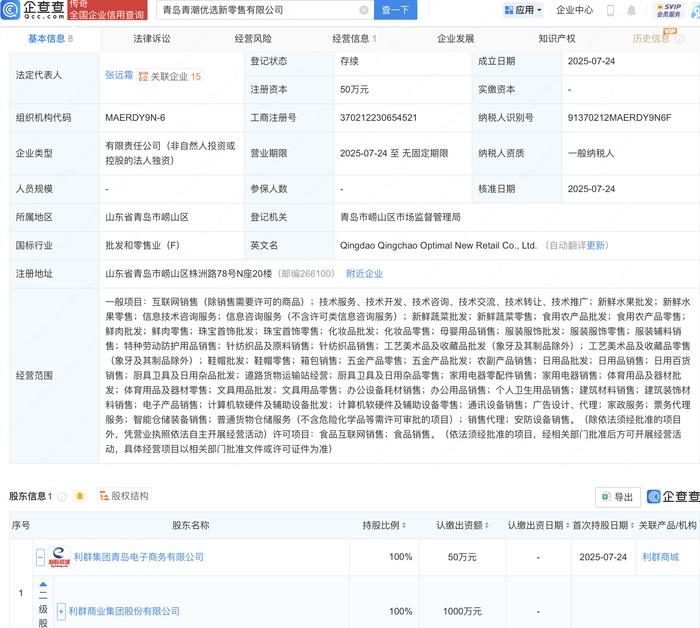Screen dimensions: 700x628
Task: Switch to the 企业发展 tab
Action: [455, 39]
